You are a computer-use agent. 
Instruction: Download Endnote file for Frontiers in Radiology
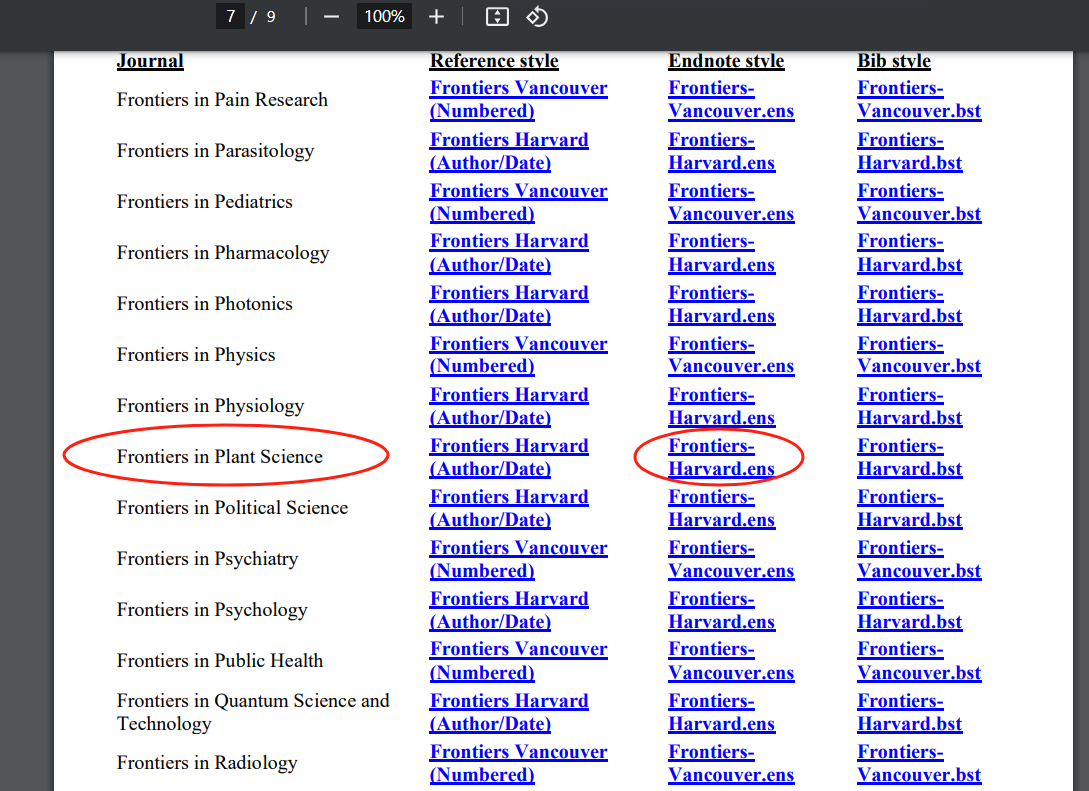click(731, 763)
